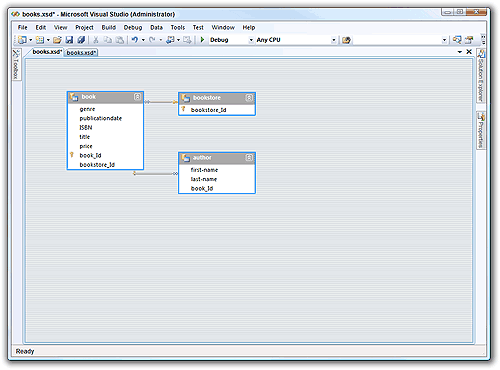500x370 pixels.
Task: Open the Debug menu
Action: coord(133,27)
